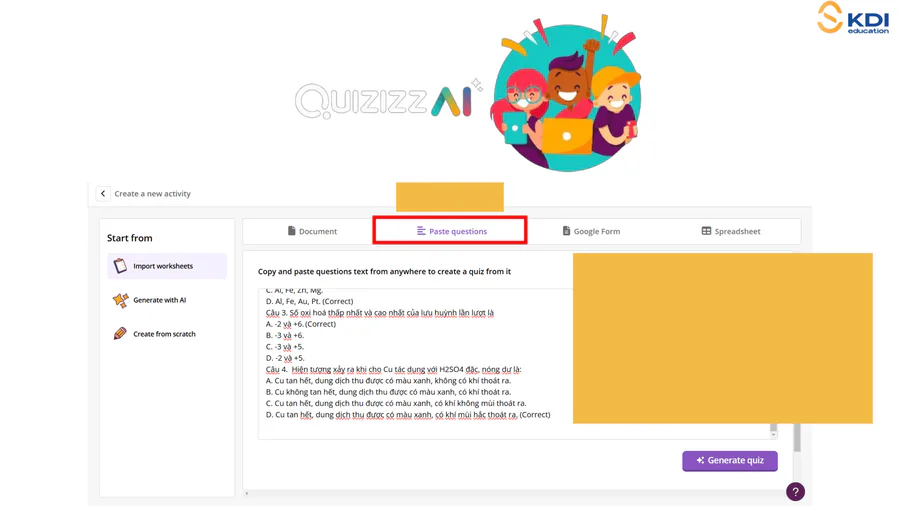Switch to the Paste questions tab
The width and height of the screenshot is (900, 506).
(450, 231)
